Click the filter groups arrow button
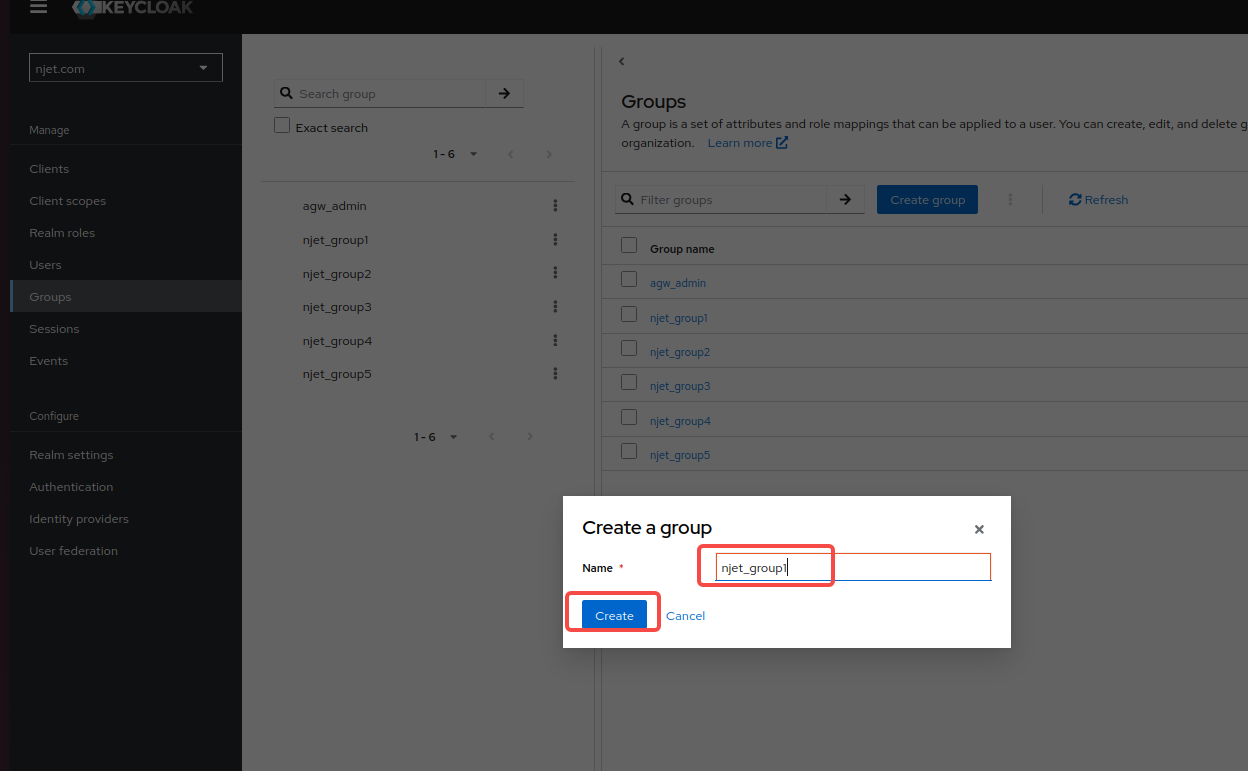1248x771 pixels. pyautogui.click(x=845, y=200)
